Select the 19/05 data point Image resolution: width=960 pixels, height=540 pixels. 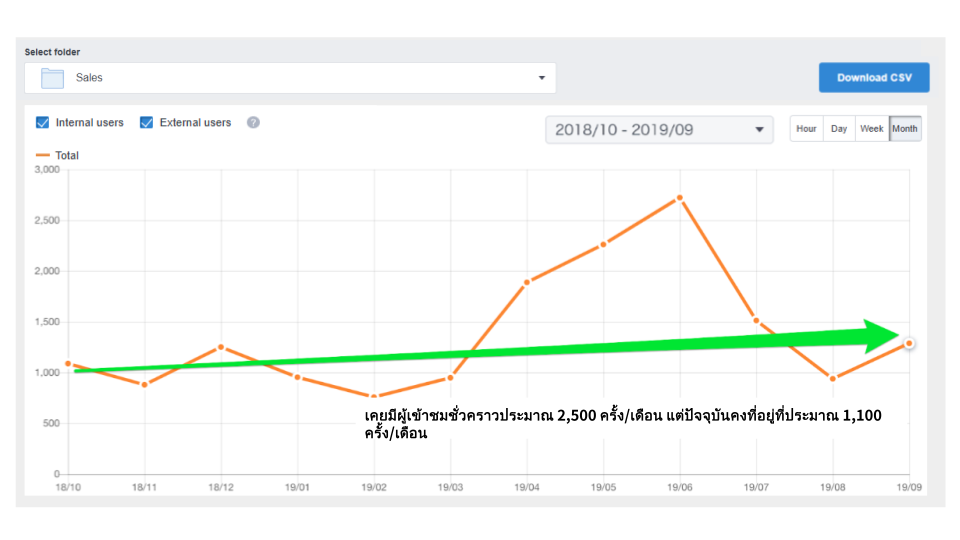click(603, 244)
